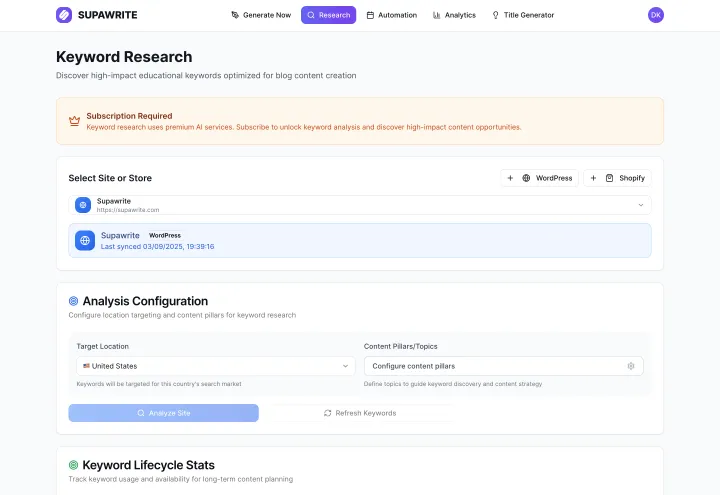Click the Configure content pillars field
The image size is (720, 495).
coord(504,366)
